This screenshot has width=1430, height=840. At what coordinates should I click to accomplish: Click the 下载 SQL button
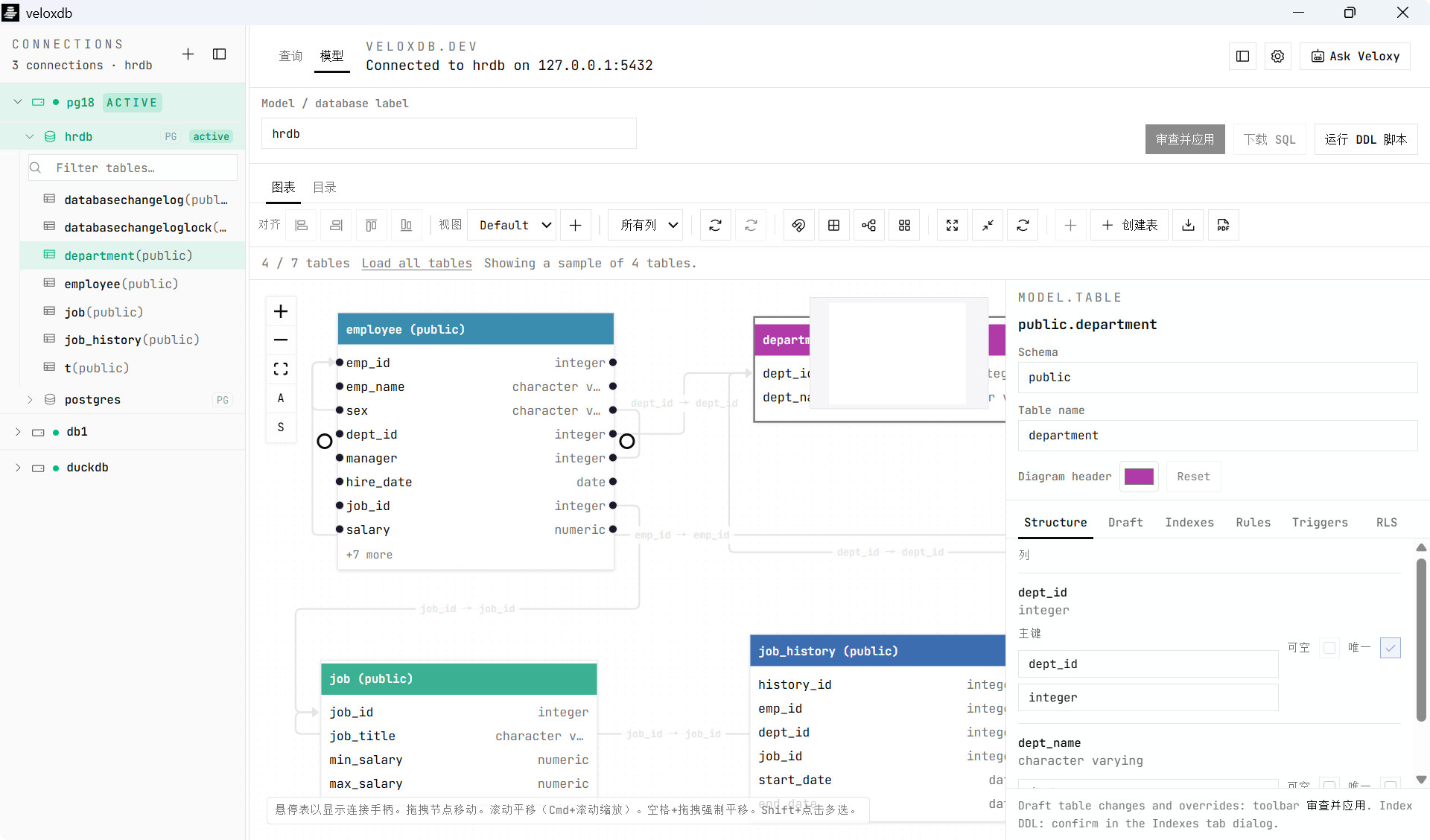(1270, 139)
